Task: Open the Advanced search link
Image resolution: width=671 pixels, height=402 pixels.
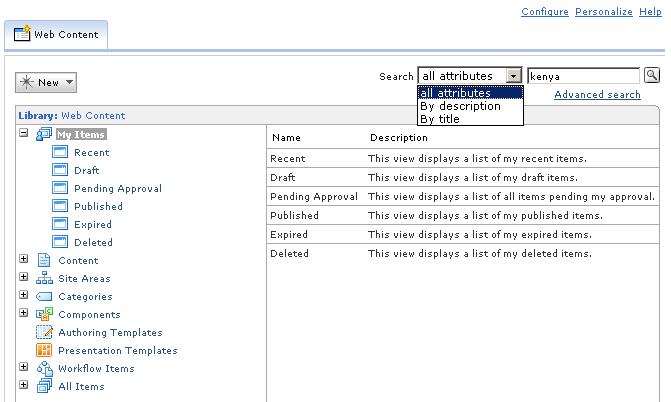Action: pos(597,95)
